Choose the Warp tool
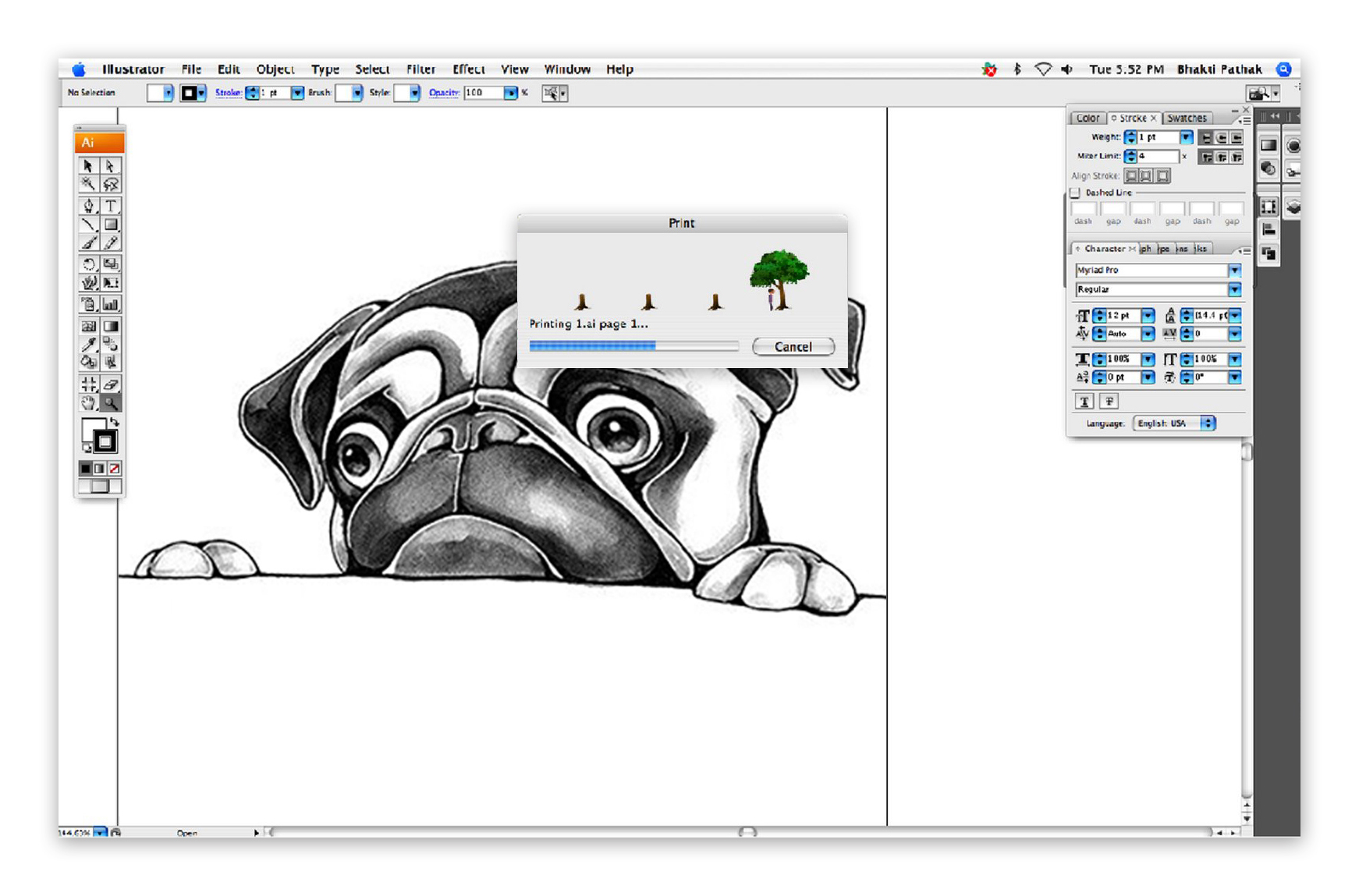Image resolution: width=1359 pixels, height=896 pixels. (x=88, y=283)
